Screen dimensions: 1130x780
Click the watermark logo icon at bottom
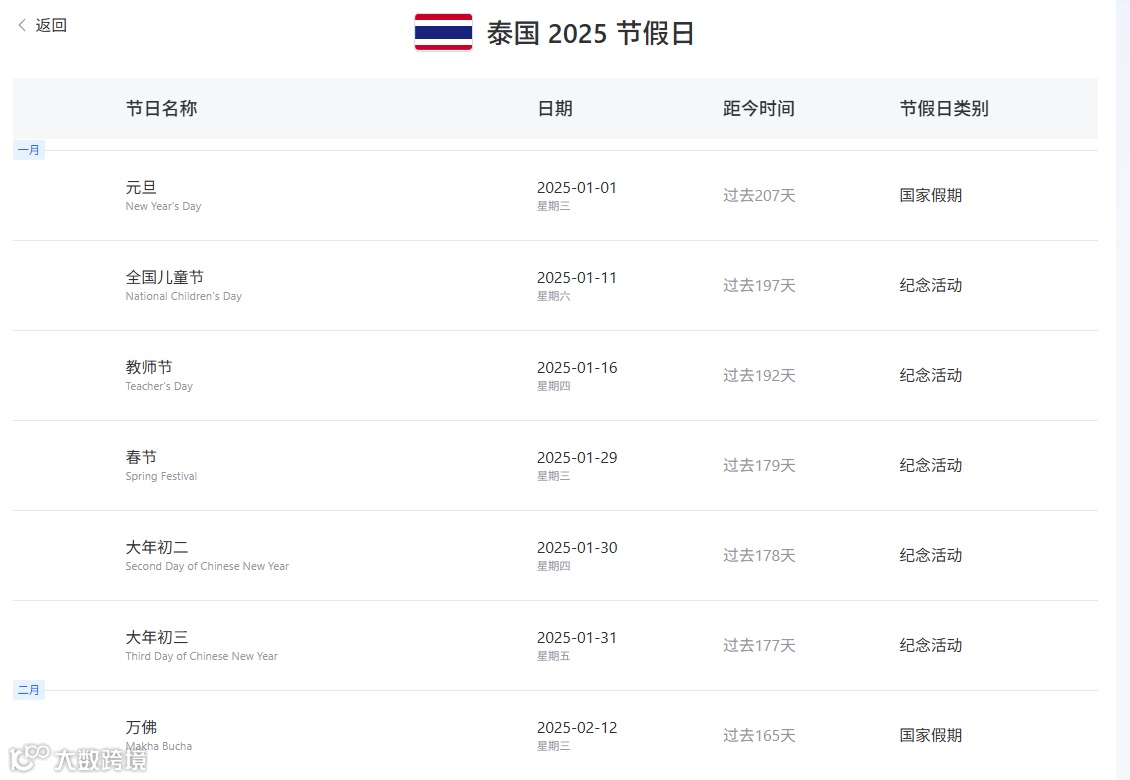(x=29, y=758)
